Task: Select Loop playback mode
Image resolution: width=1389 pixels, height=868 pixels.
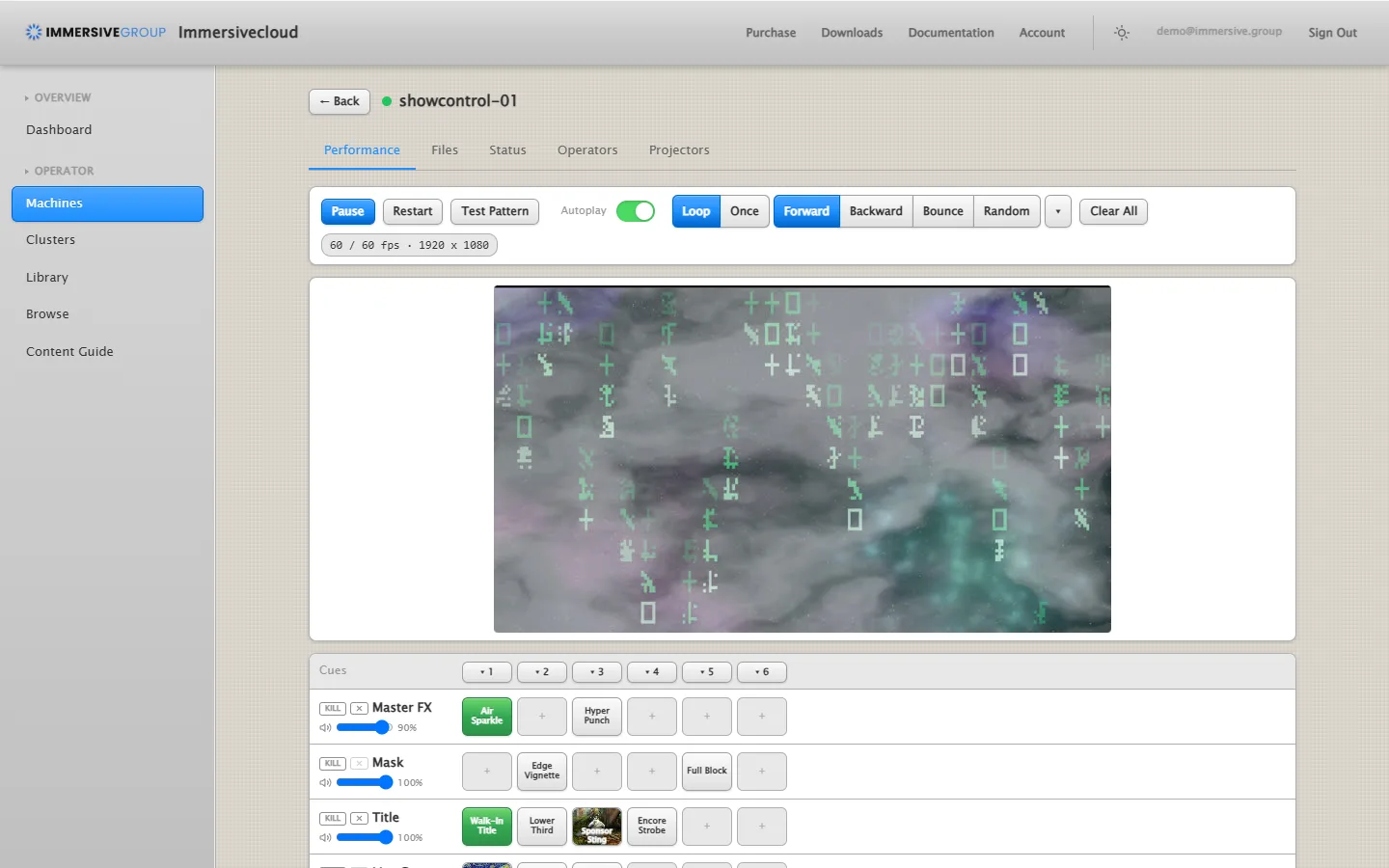Action: 696,211
